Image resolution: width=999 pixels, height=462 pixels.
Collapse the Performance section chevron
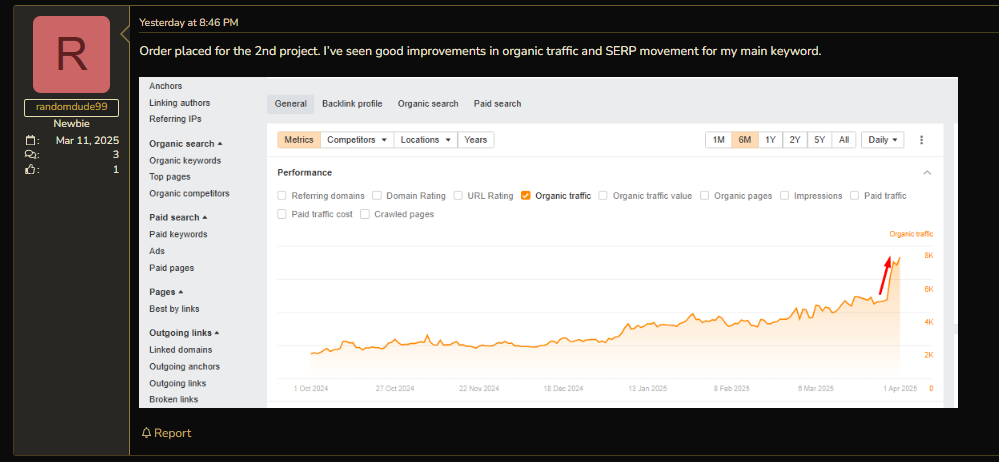(927, 173)
